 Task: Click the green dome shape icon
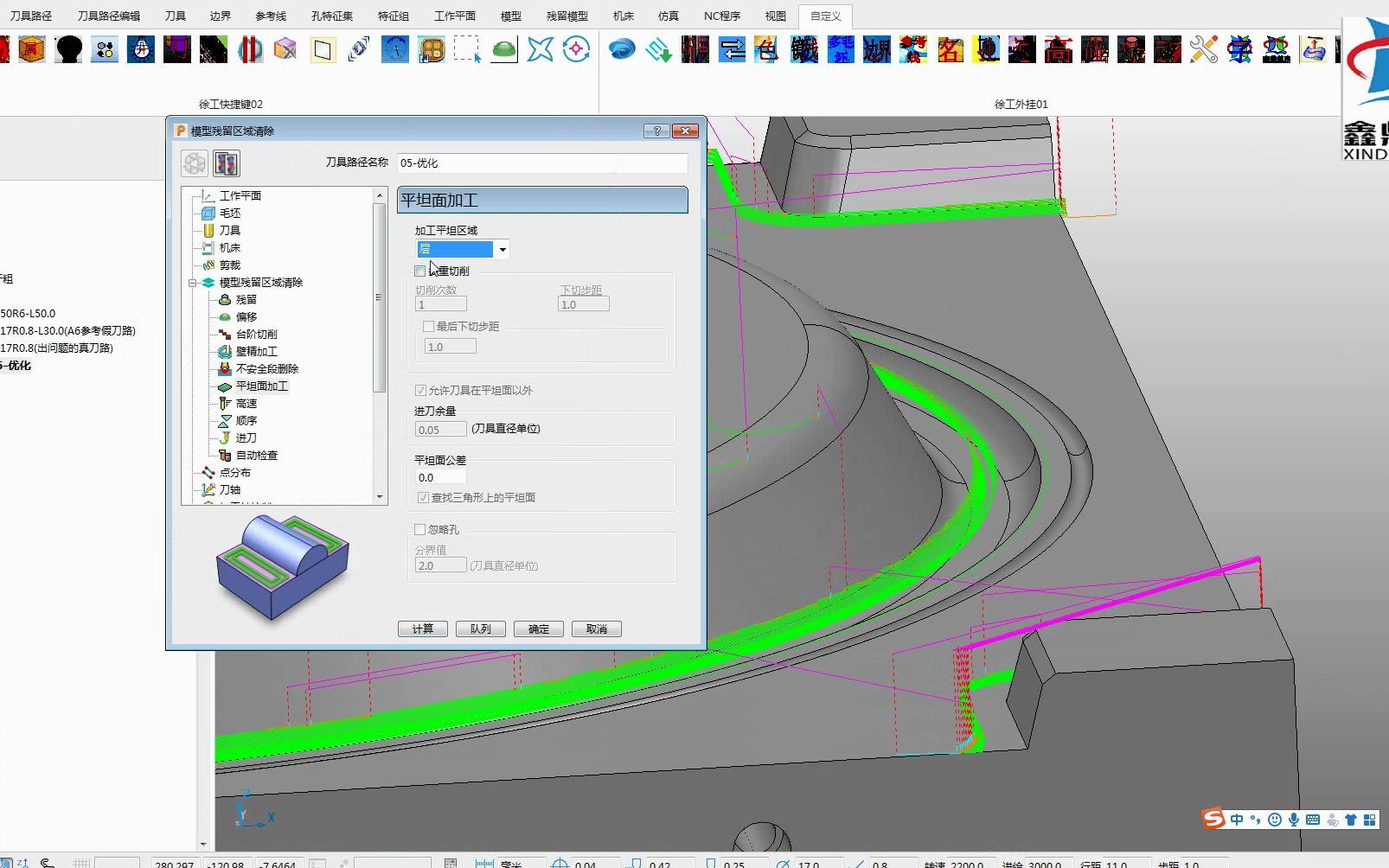[x=503, y=49]
